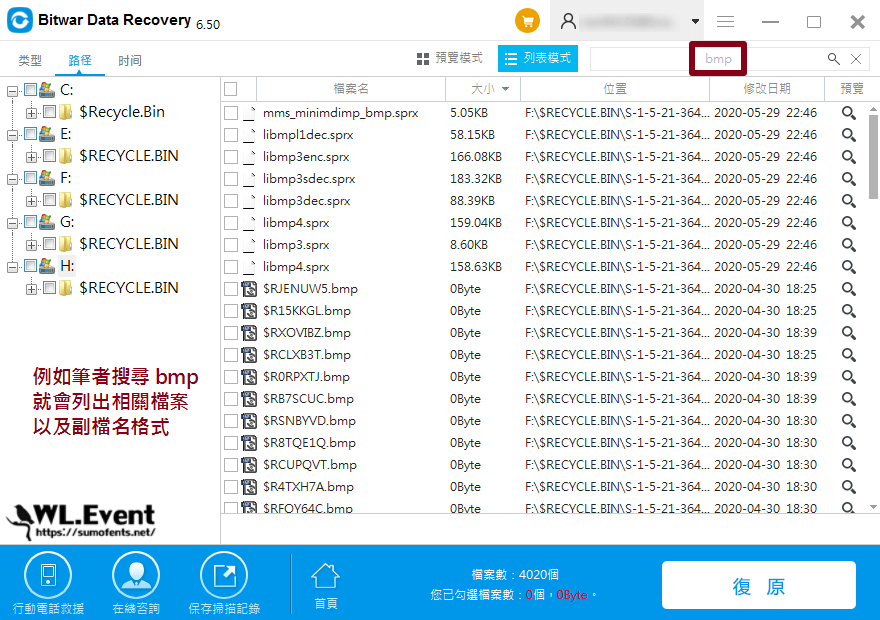
Task: Click scrollbar up arrow in file list
Action: (x=873, y=109)
